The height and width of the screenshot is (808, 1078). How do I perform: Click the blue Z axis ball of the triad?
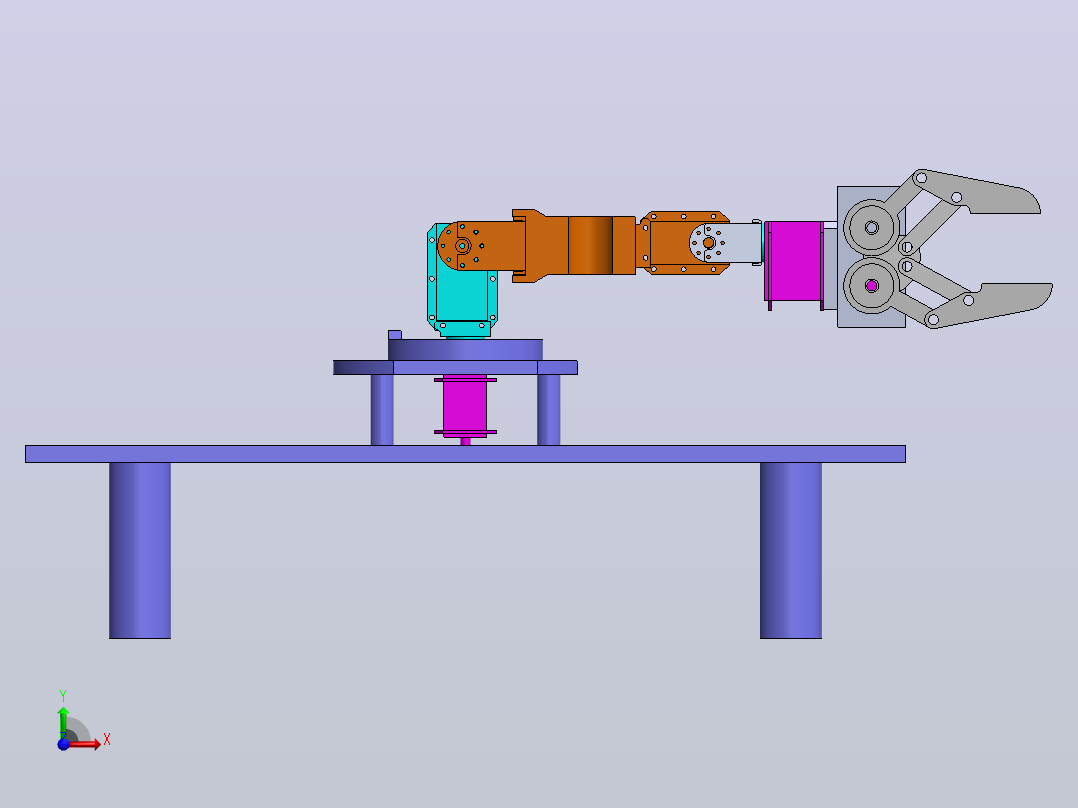click(63, 745)
